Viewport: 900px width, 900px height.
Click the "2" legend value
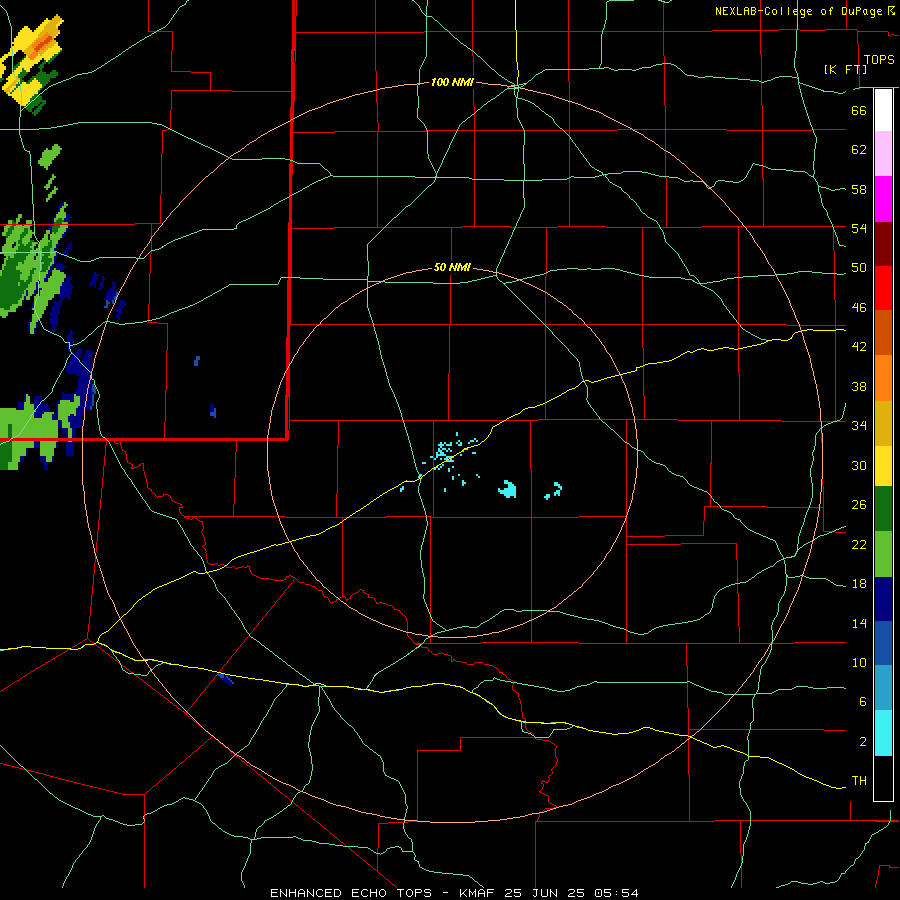862,742
